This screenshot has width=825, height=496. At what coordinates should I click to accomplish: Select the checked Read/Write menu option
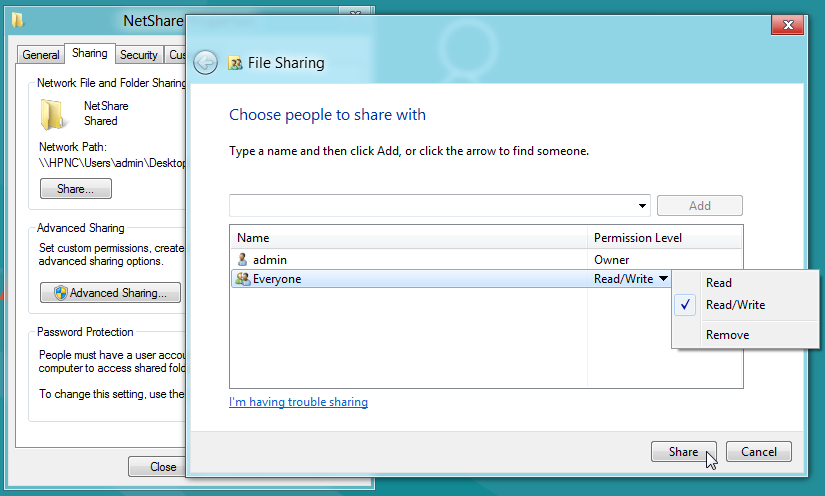click(x=734, y=305)
